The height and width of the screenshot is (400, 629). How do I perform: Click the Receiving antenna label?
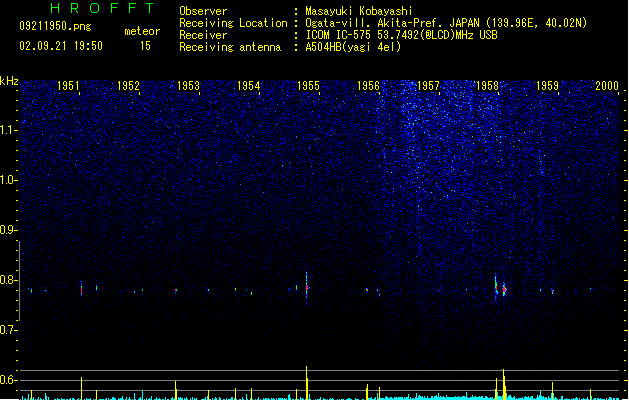point(230,47)
